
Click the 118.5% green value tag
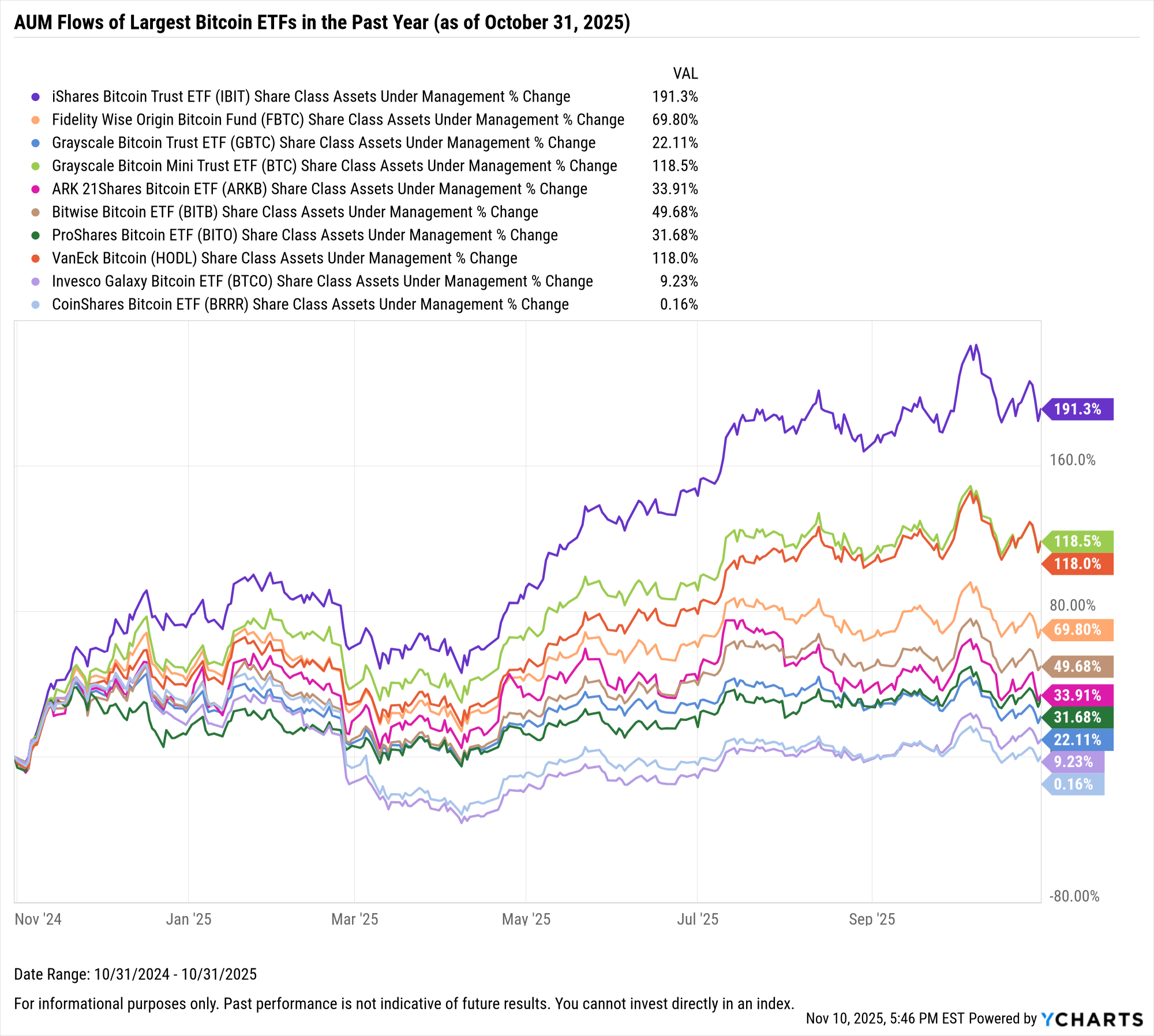[1077, 541]
